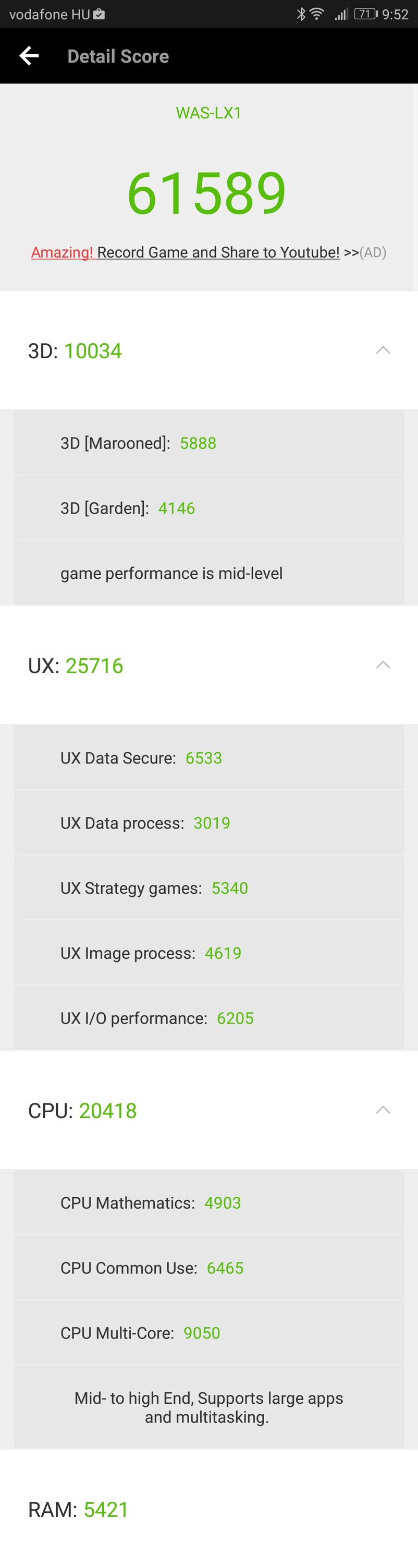The image size is (418, 1568).
Task: Tap the cellular signal strength icon
Action: pos(341,14)
